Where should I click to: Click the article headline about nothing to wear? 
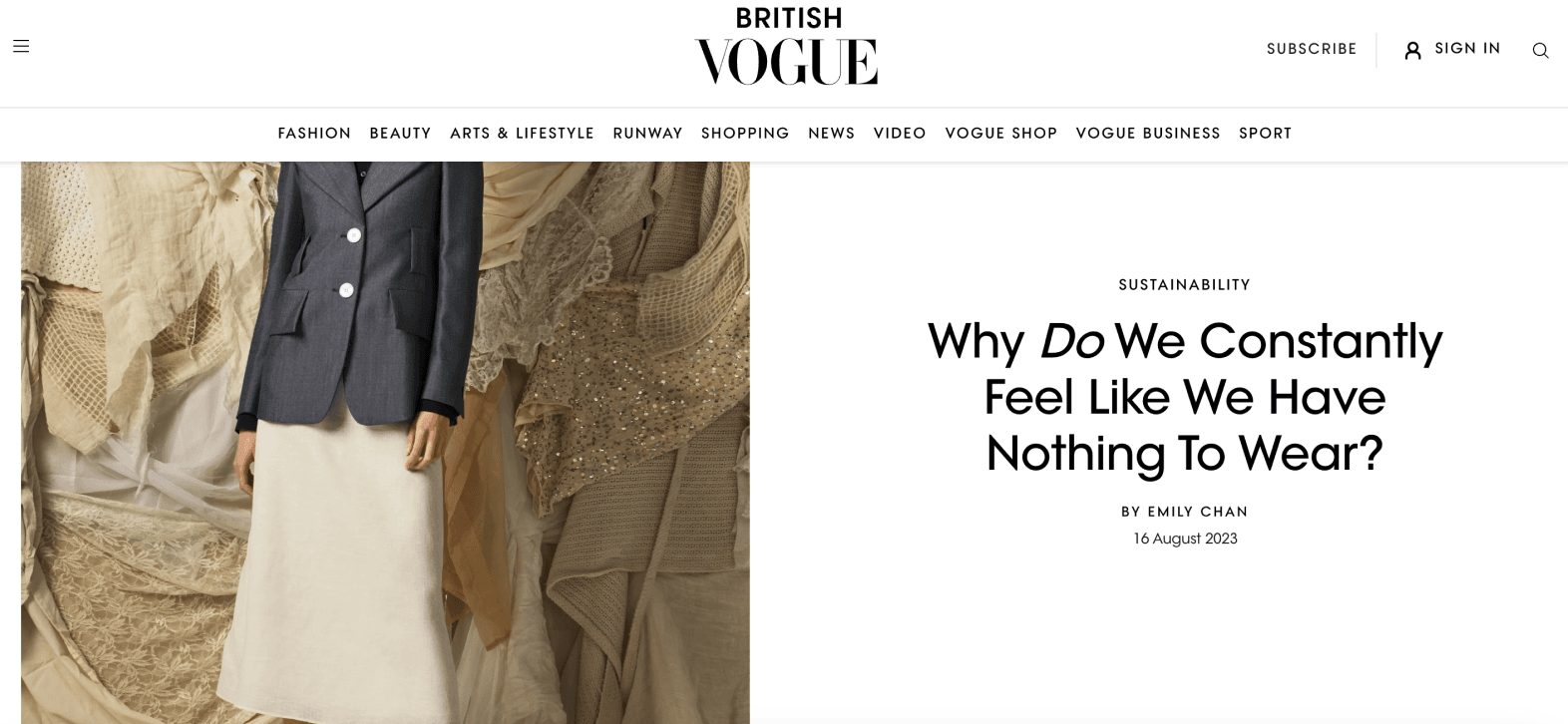pos(1184,397)
